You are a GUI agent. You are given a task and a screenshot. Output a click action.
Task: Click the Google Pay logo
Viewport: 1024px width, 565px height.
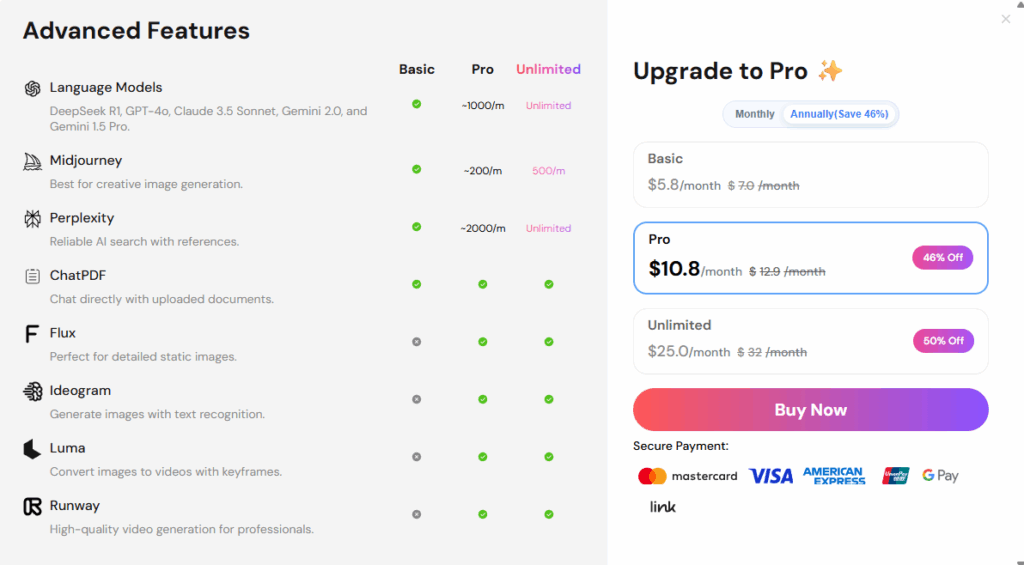(940, 476)
